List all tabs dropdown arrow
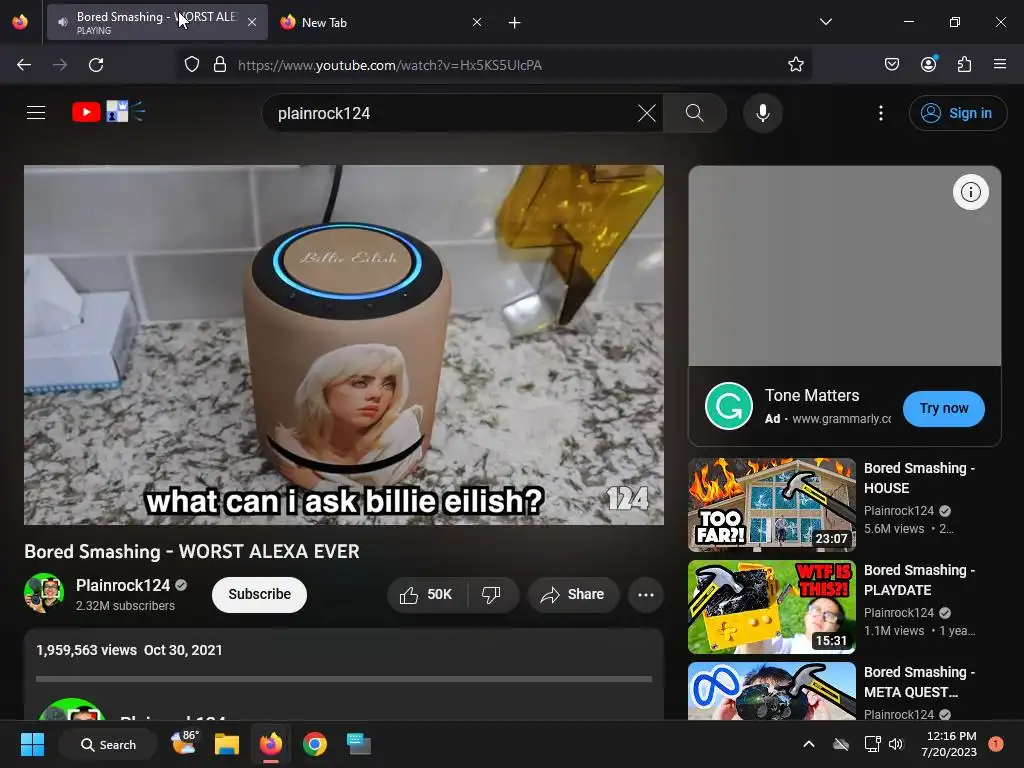 click(825, 22)
